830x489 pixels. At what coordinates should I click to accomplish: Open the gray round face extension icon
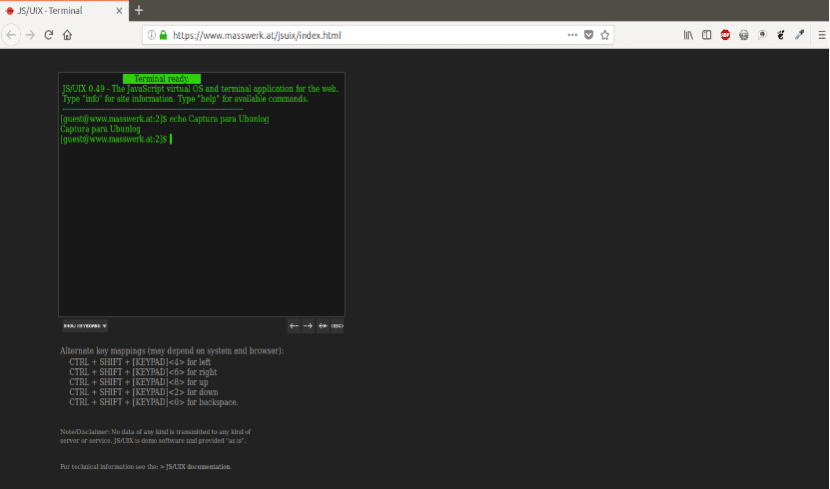(x=744, y=35)
